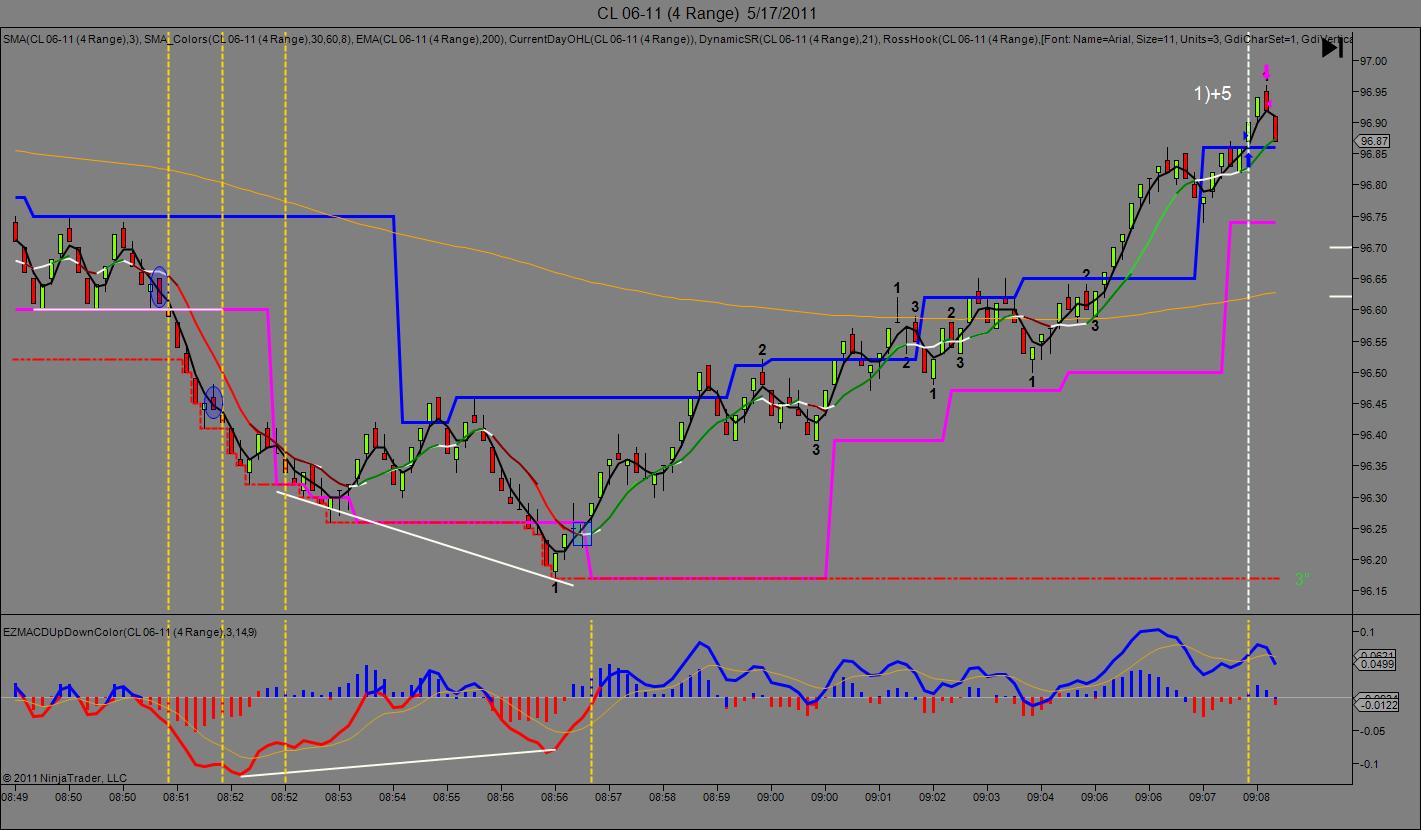This screenshot has height=830, width=1421.
Task: Click the 96.70 price axis label
Action: (x=1374, y=248)
